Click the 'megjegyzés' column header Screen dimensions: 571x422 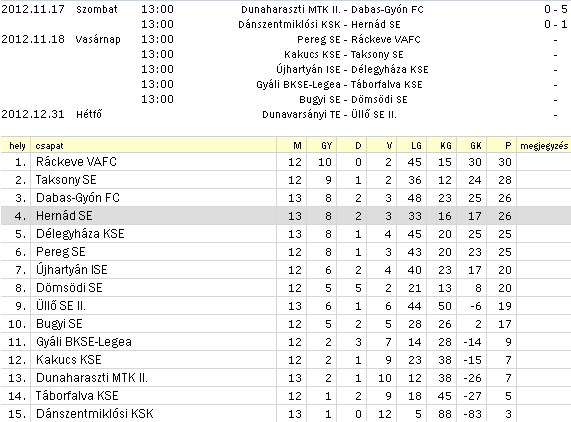coord(544,146)
